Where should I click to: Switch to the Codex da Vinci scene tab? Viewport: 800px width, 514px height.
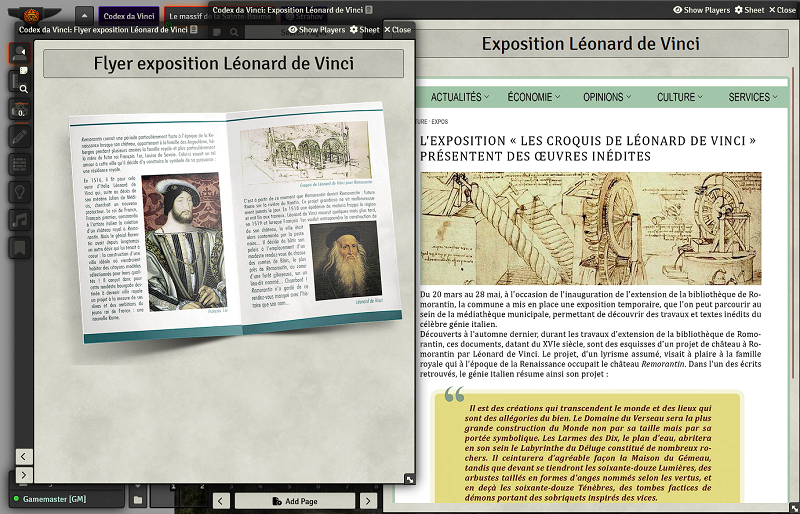coord(128,16)
